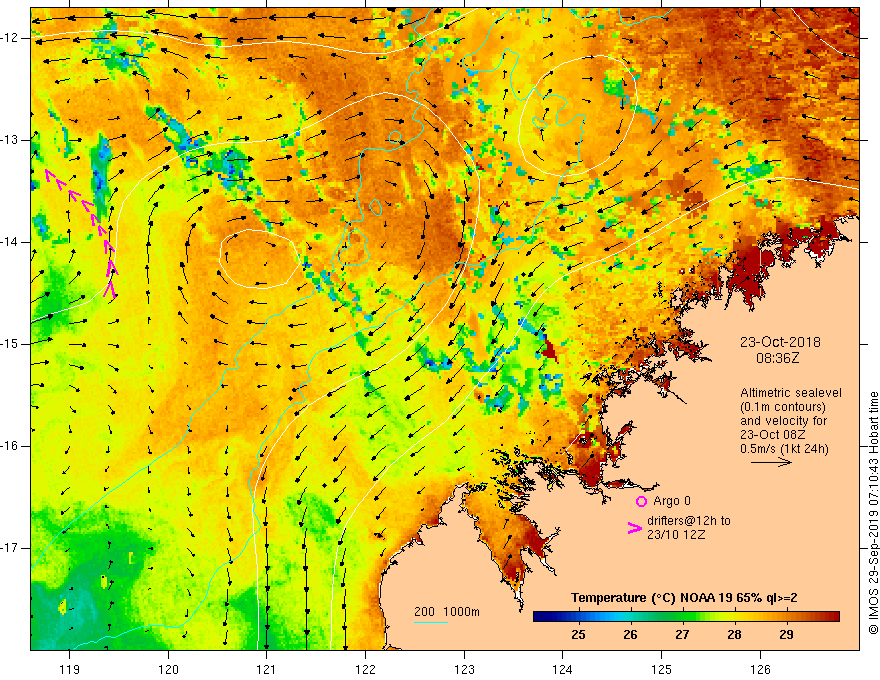880x680 pixels.
Task: Click the 'drifters@12h to' legend text
Action: [689, 521]
